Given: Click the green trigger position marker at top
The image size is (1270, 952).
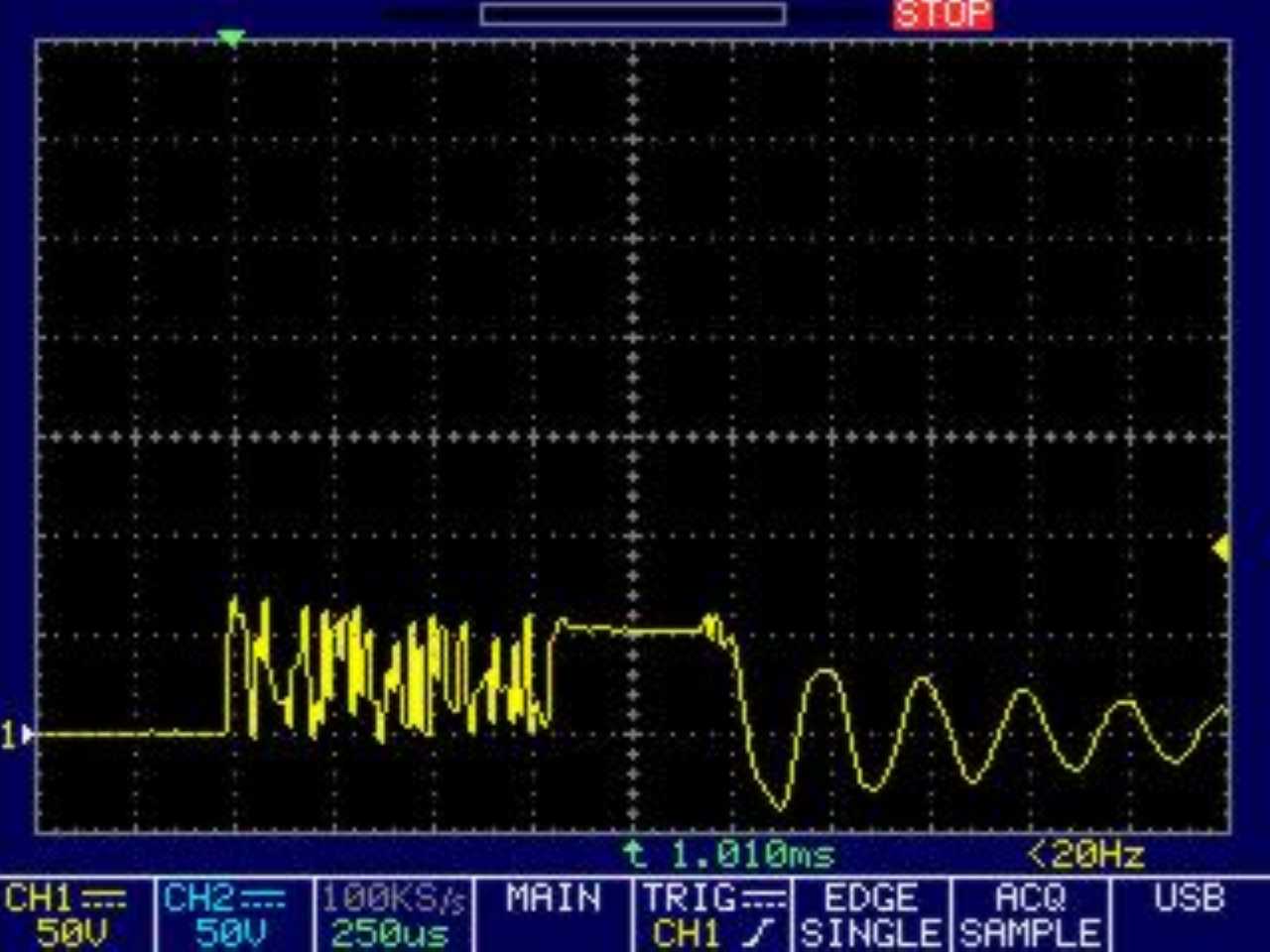Looking at the screenshot, I should coord(230,39).
